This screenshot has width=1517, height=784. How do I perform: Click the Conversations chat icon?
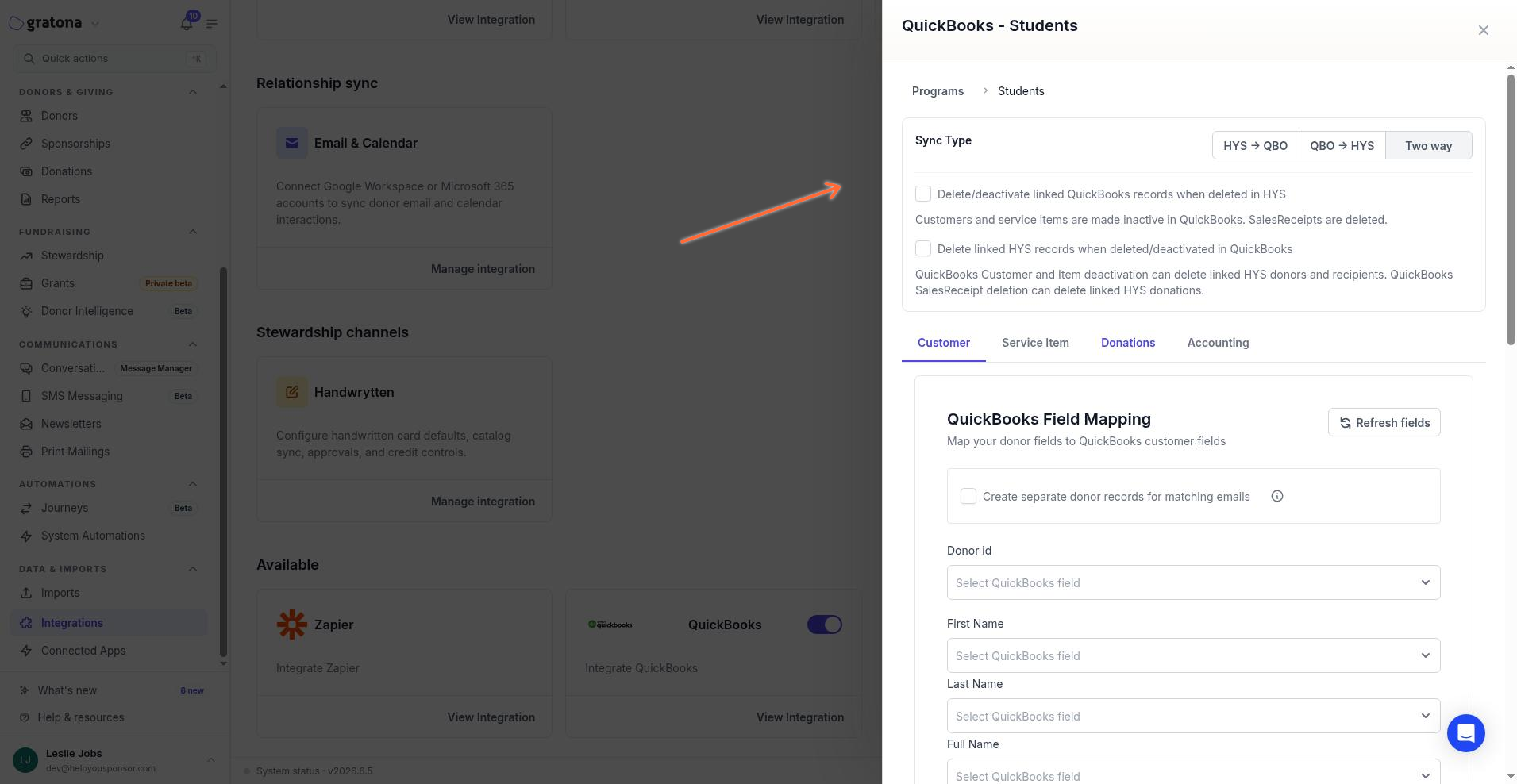tap(26, 368)
